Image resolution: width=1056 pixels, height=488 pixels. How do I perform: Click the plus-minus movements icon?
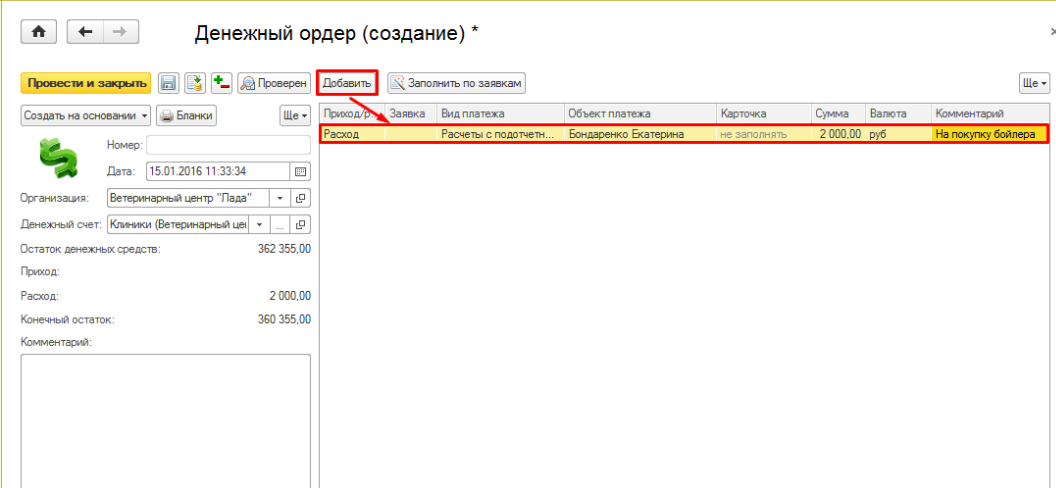(x=221, y=84)
